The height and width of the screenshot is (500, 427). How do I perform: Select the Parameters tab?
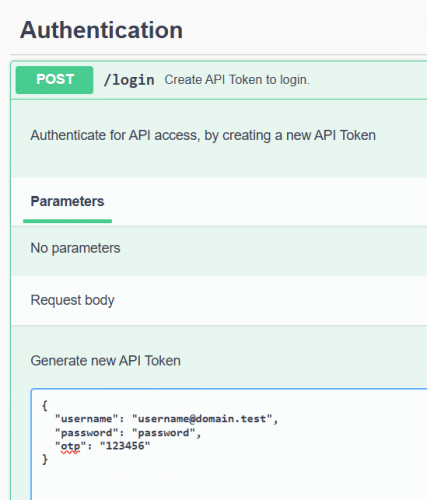click(x=67, y=201)
